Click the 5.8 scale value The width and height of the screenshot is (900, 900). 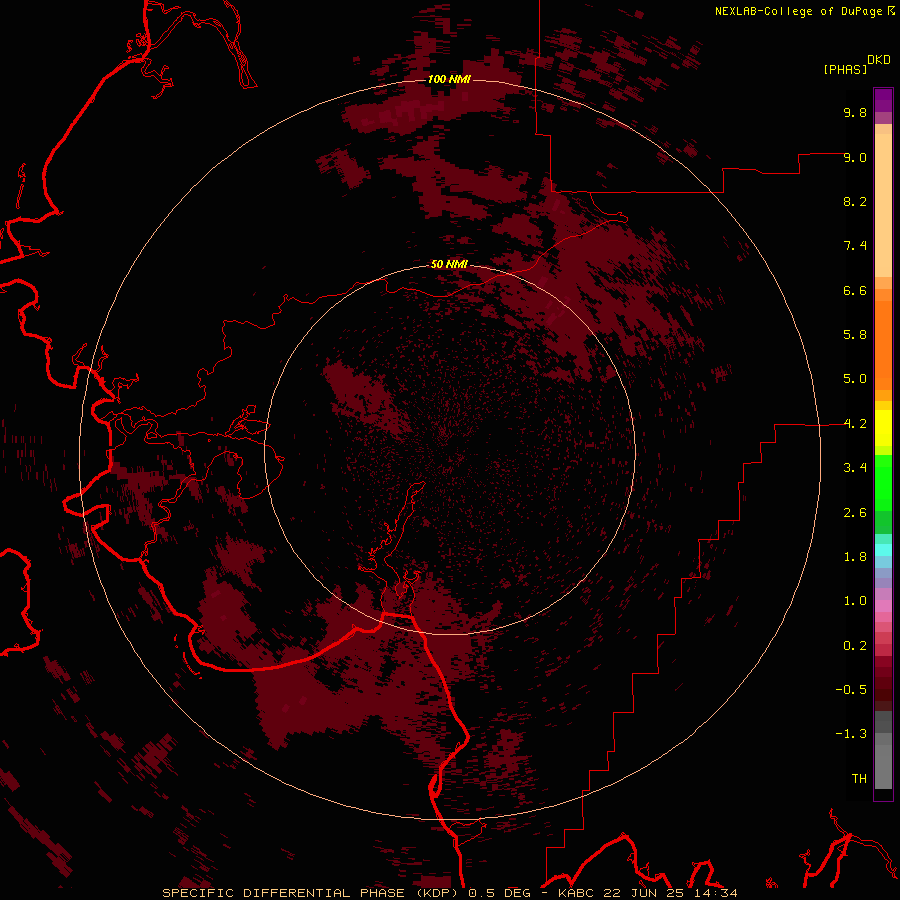click(x=855, y=335)
